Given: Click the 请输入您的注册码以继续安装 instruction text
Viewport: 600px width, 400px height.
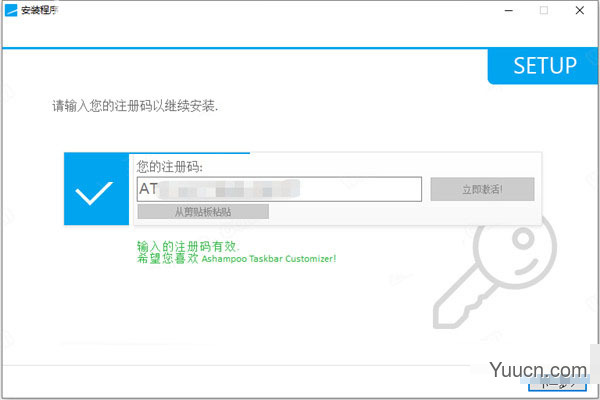Looking at the screenshot, I should [x=135, y=106].
